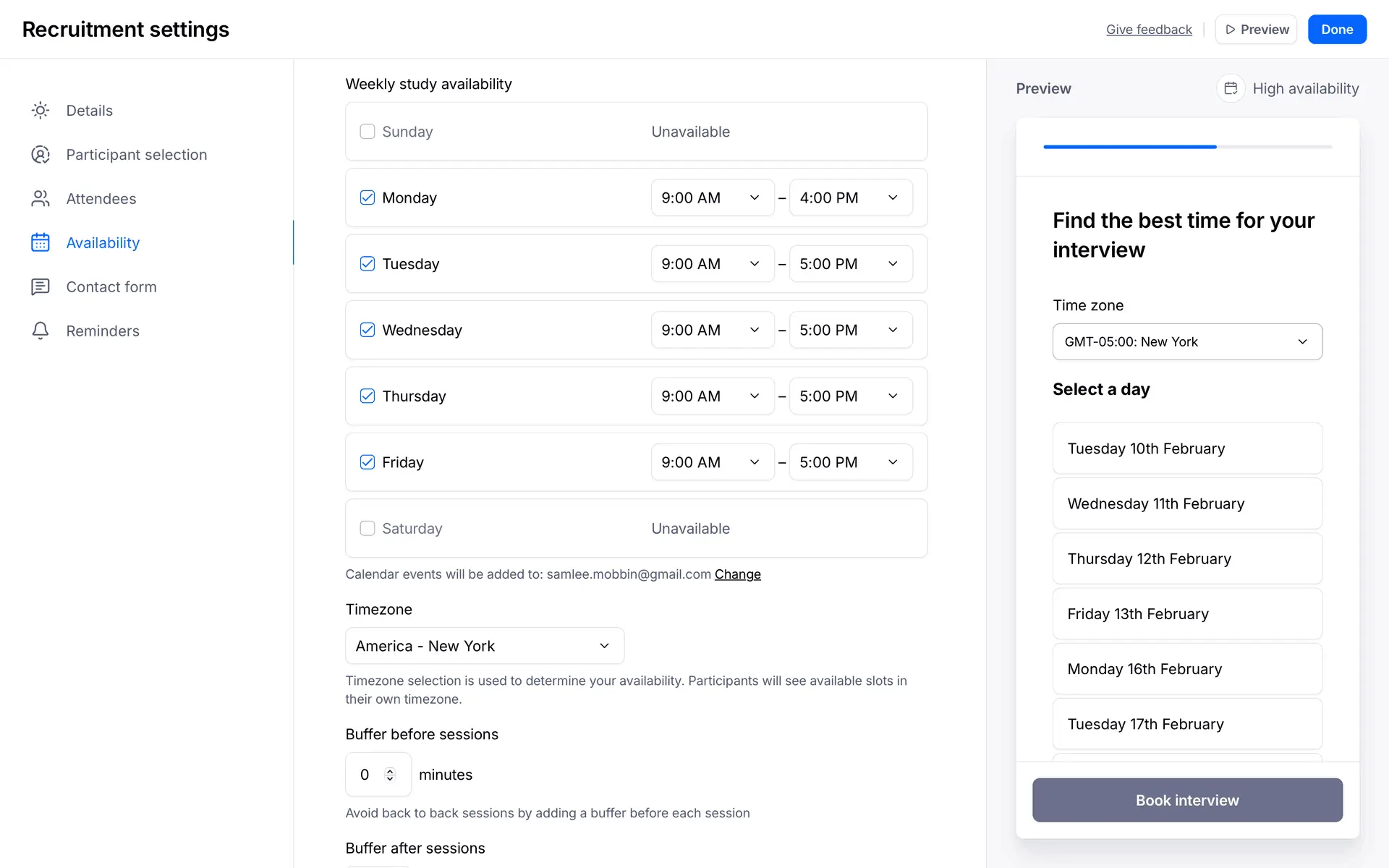Screen dimensions: 1389x868
Task: Click the Preview button at top
Action: [x=1256, y=30]
